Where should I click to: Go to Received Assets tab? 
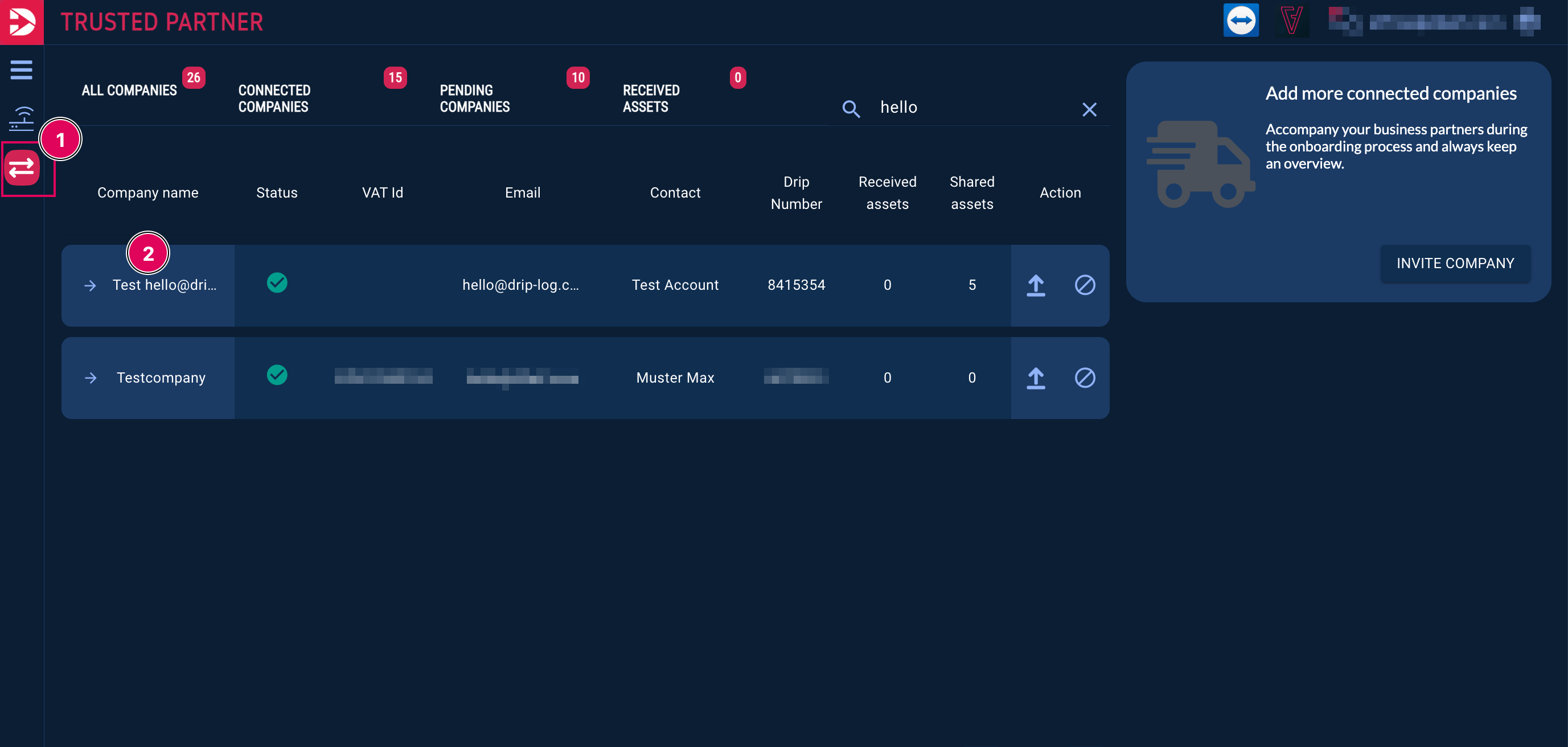(651, 98)
